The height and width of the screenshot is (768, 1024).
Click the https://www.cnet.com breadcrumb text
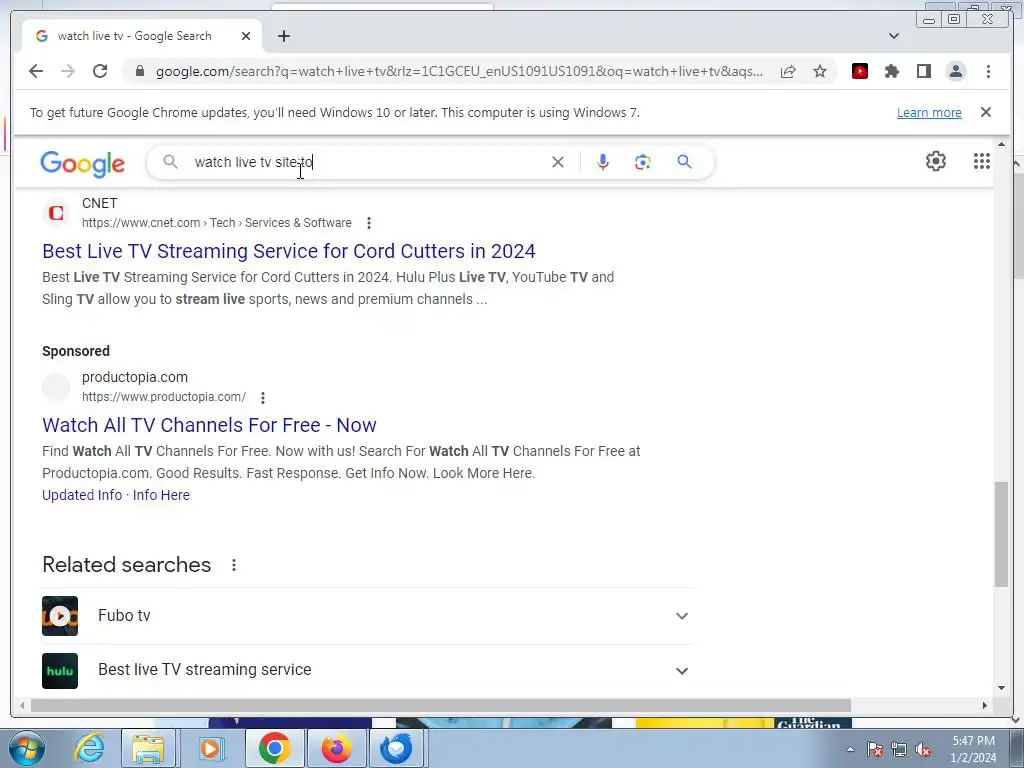[x=141, y=223]
